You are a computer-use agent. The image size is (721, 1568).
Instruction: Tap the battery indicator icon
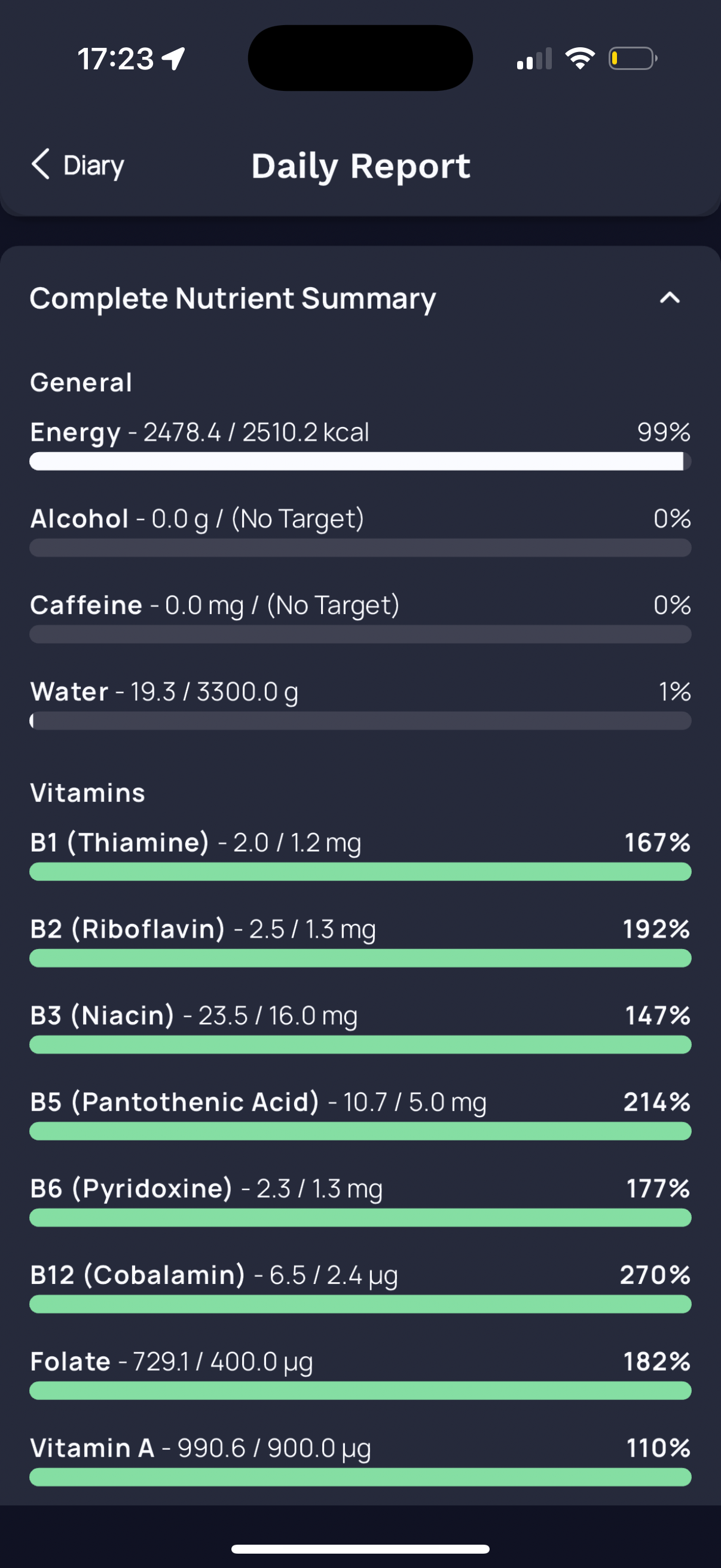pyautogui.click(x=633, y=59)
